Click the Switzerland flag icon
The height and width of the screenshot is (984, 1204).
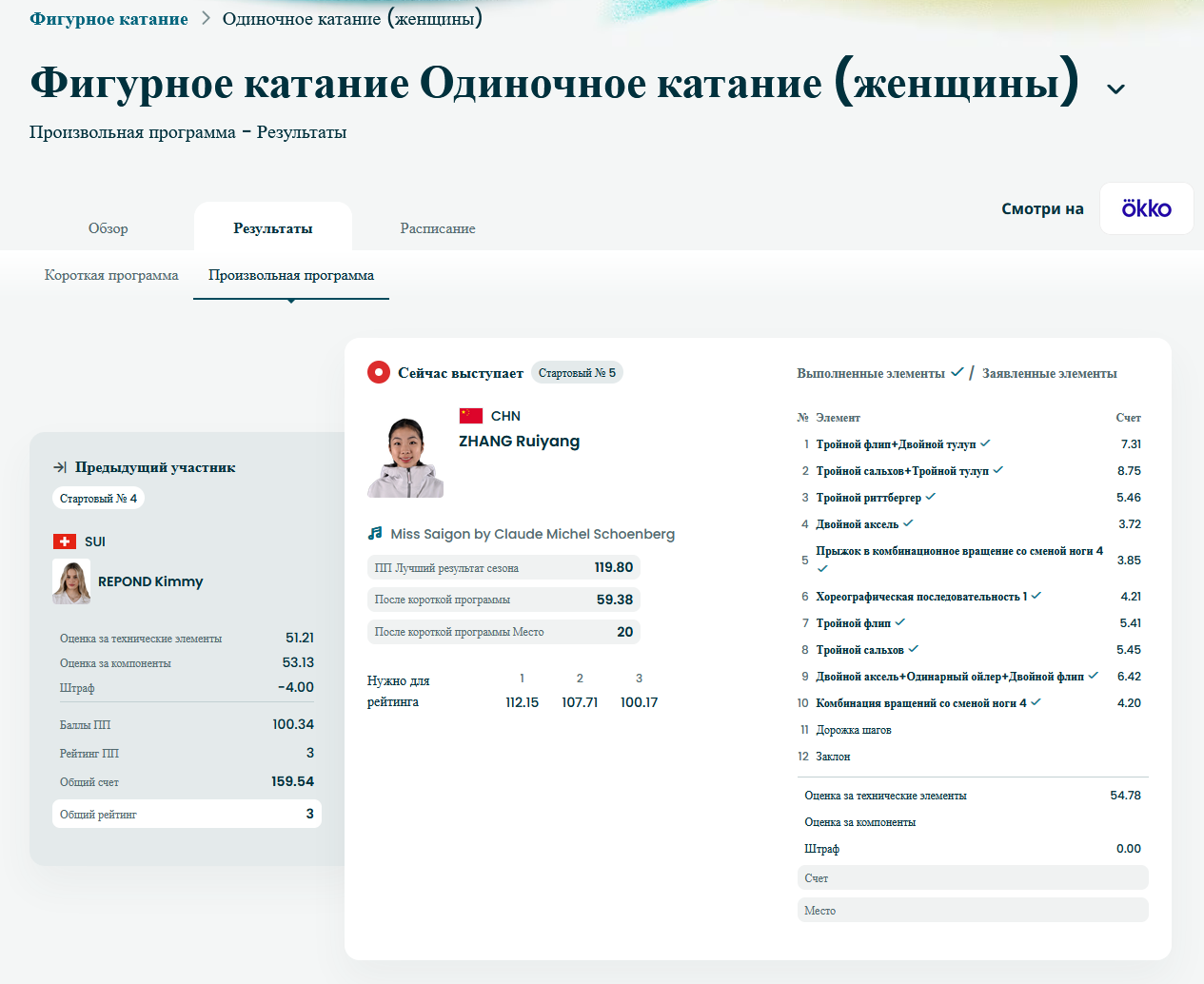coord(65,541)
